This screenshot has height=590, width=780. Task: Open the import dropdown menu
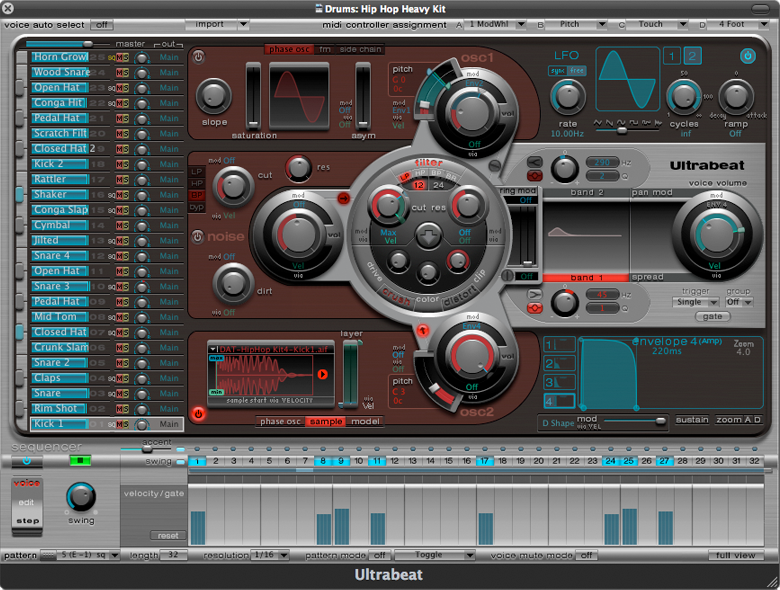(x=216, y=24)
